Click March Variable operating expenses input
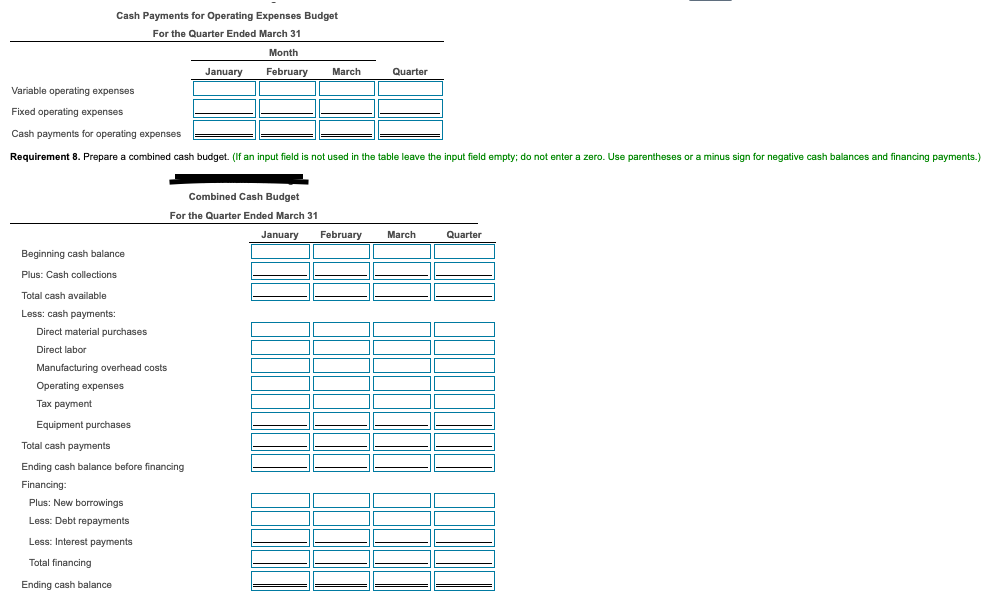This screenshot has width=999, height=594. (347, 89)
